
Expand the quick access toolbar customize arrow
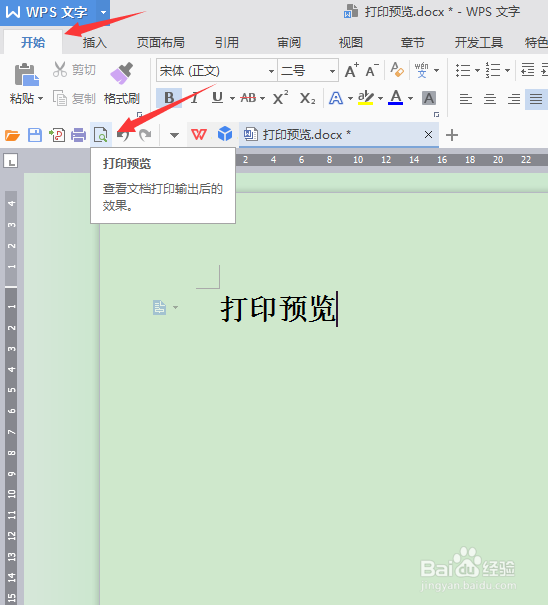[174, 135]
